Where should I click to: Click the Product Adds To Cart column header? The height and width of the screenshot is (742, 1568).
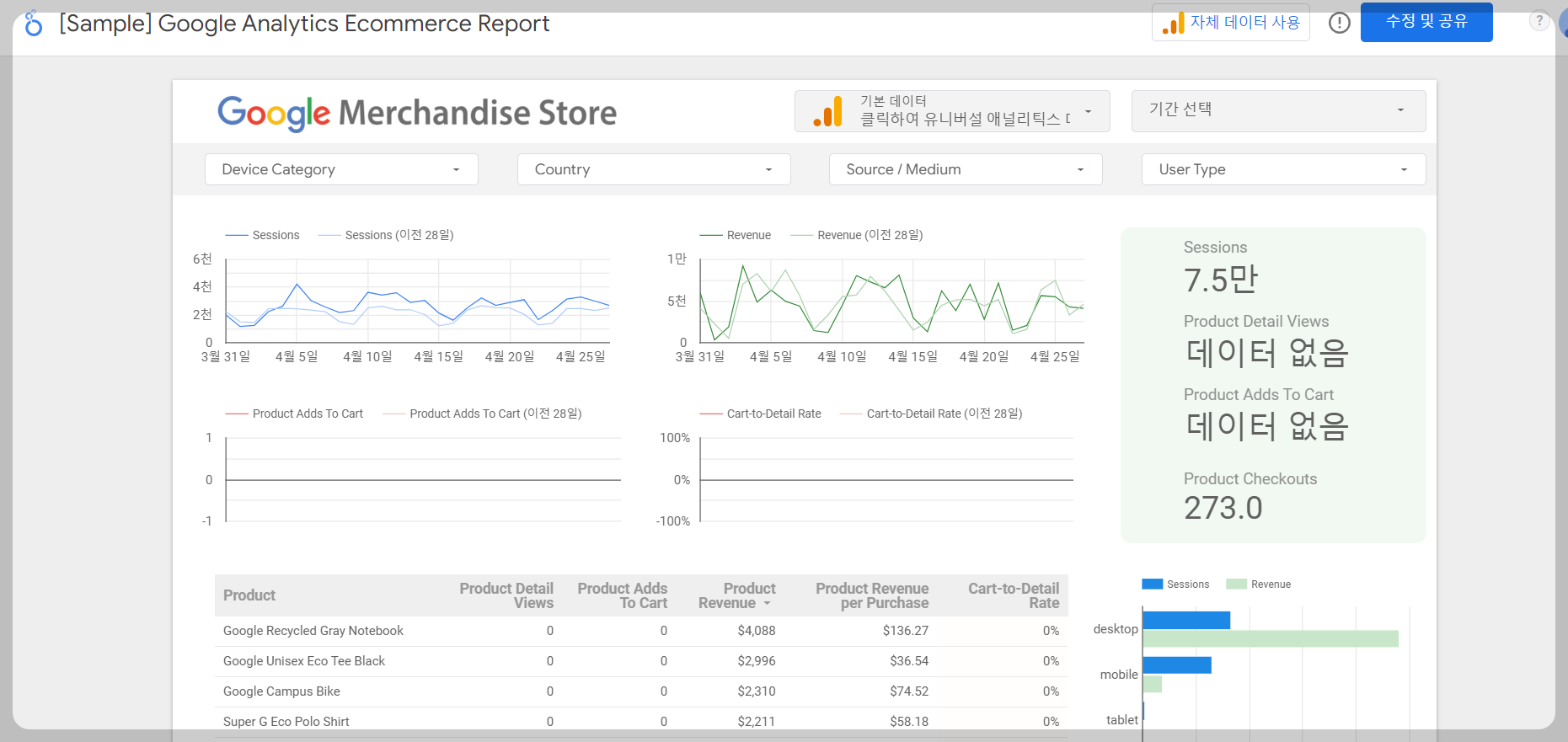[623, 595]
